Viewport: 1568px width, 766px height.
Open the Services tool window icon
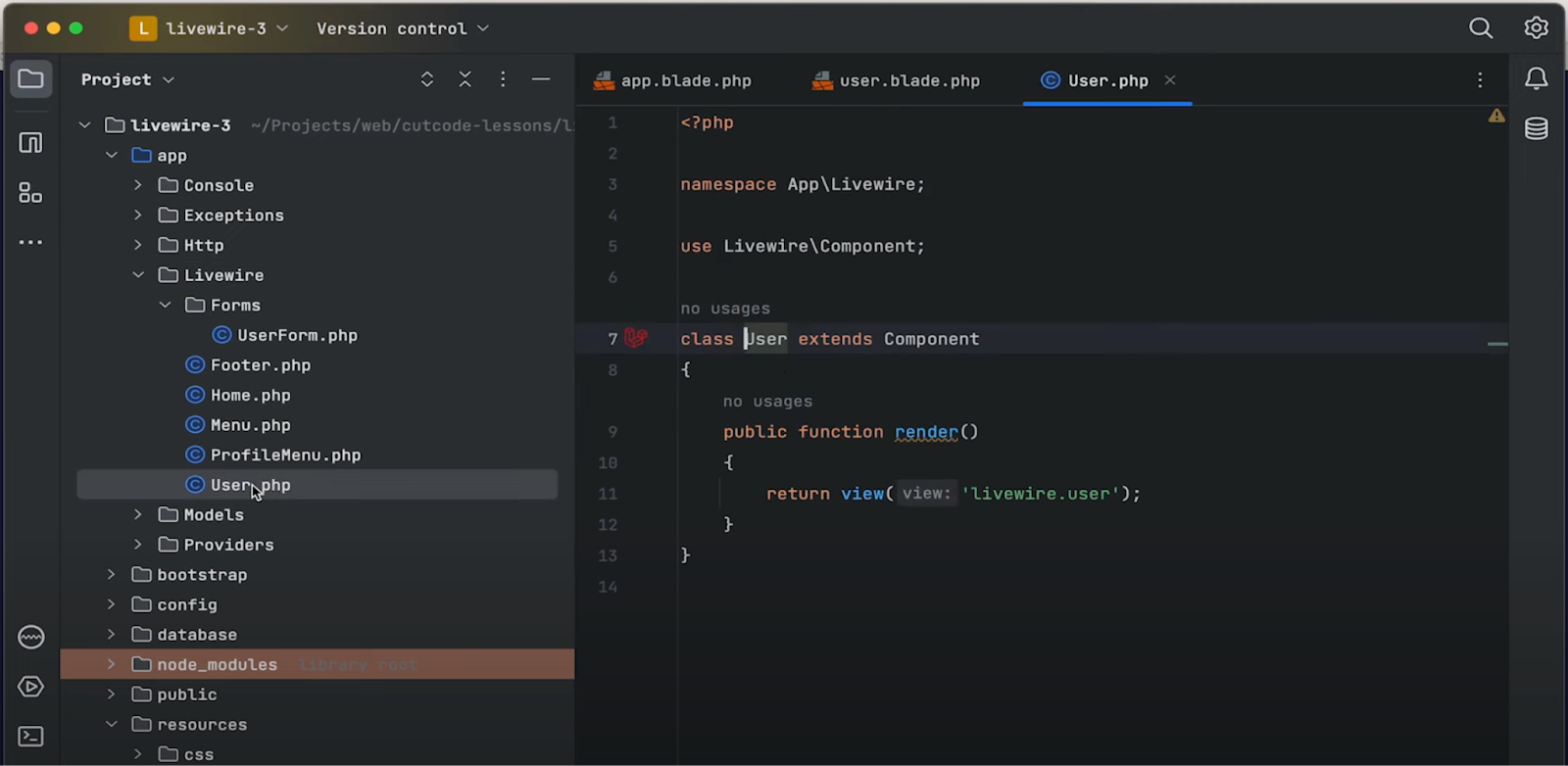click(30, 638)
